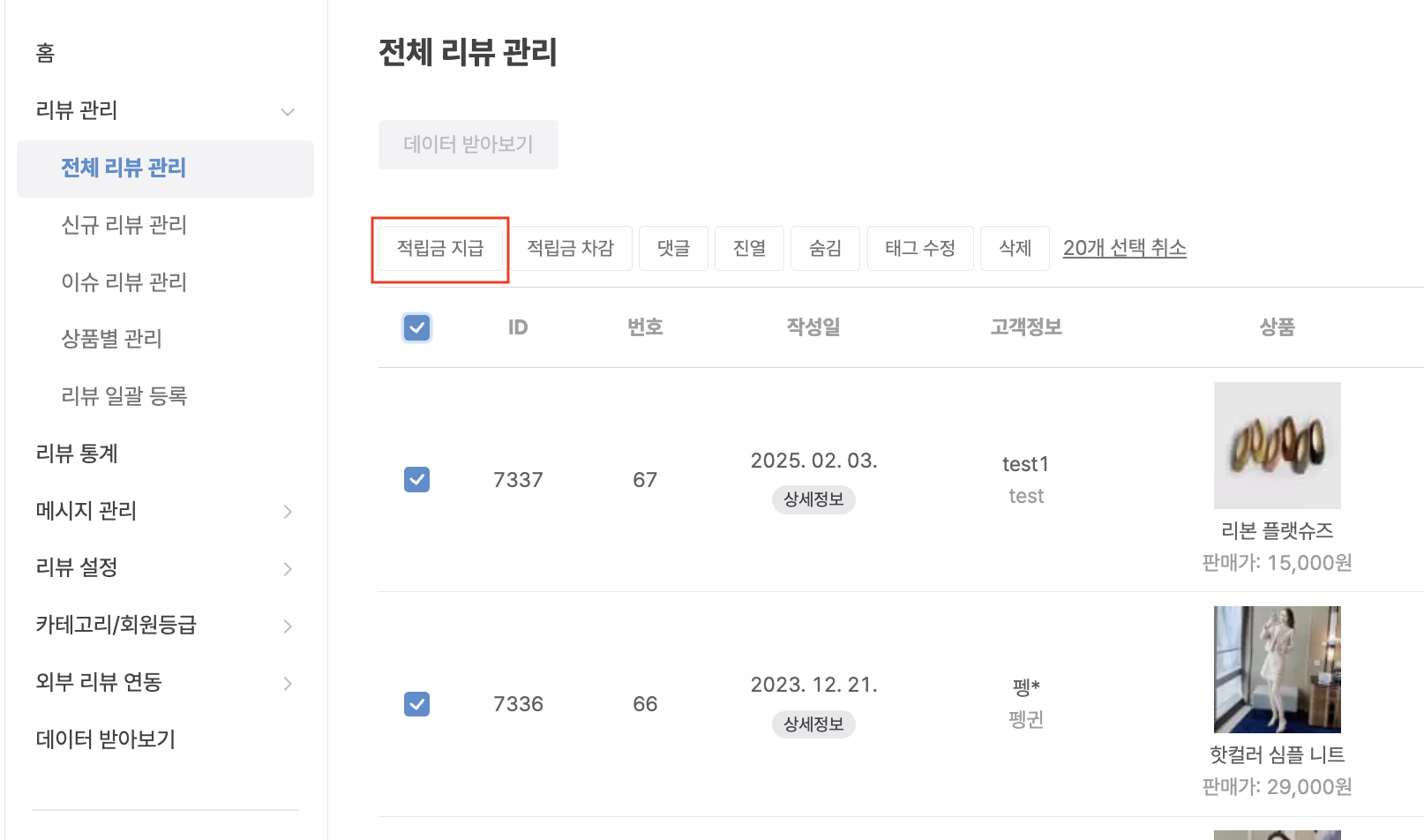
Task: Uncheck the checkbox for review 7337
Action: pyautogui.click(x=416, y=480)
